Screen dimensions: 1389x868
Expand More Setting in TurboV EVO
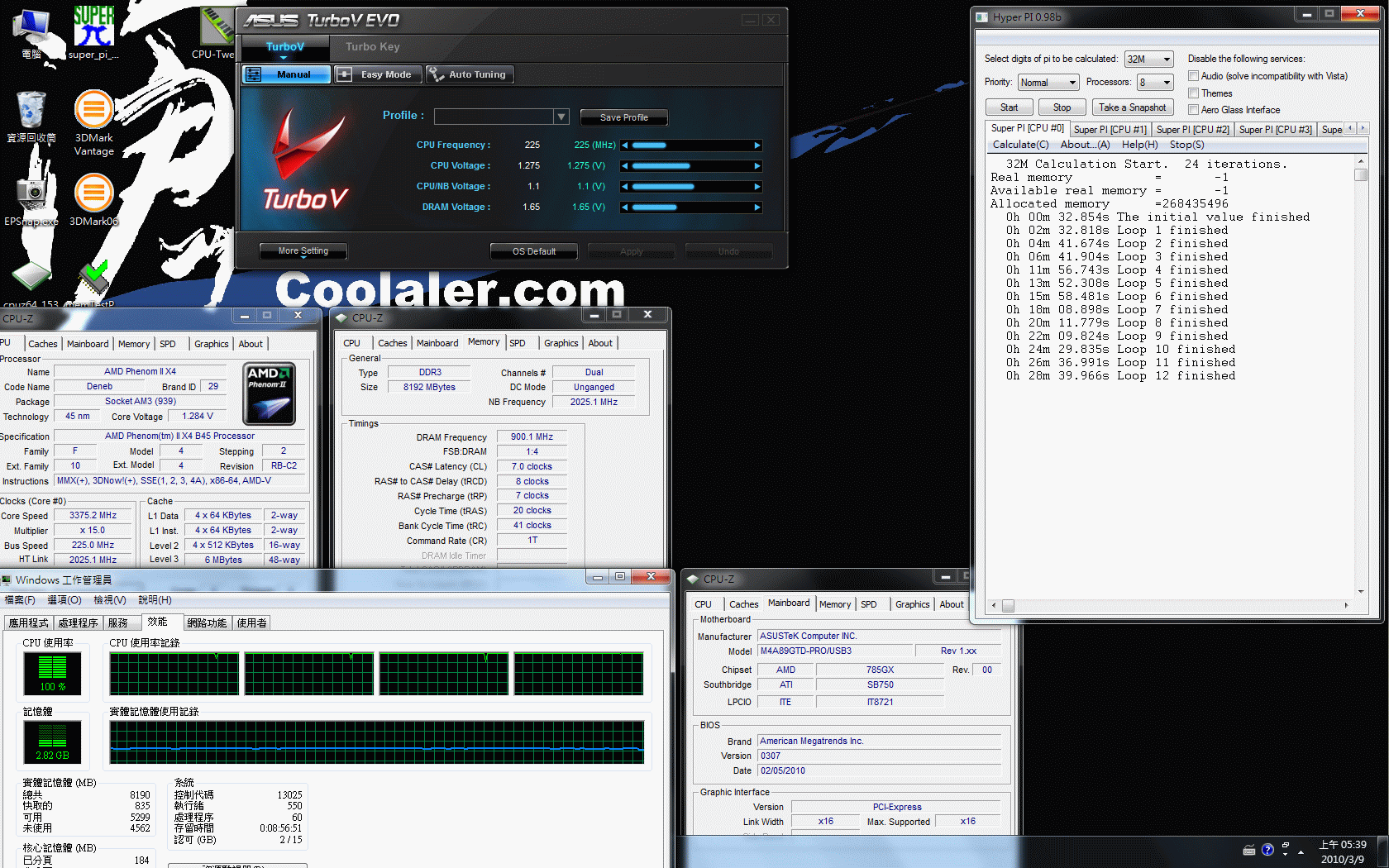tap(303, 251)
